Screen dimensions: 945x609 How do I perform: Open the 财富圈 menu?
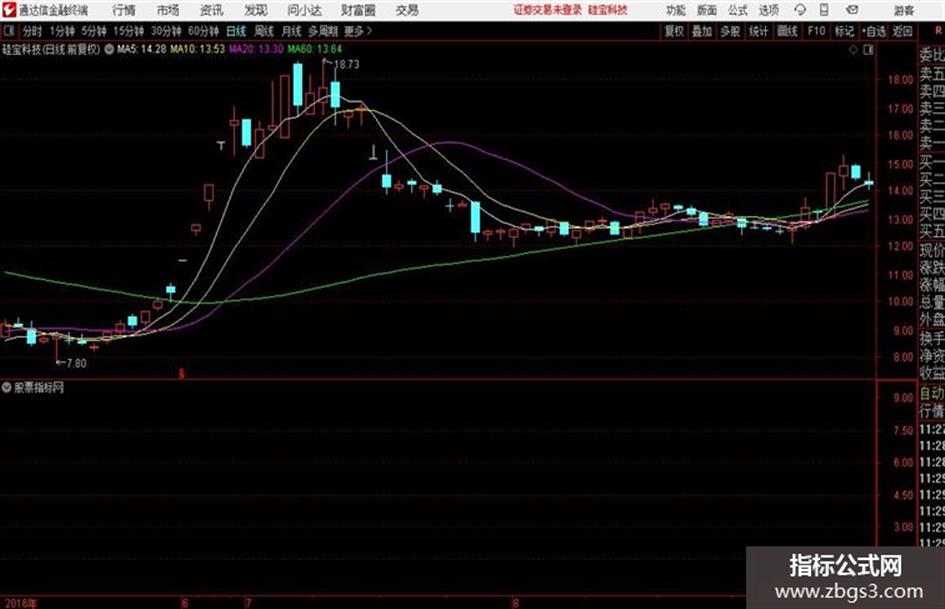pyautogui.click(x=359, y=10)
